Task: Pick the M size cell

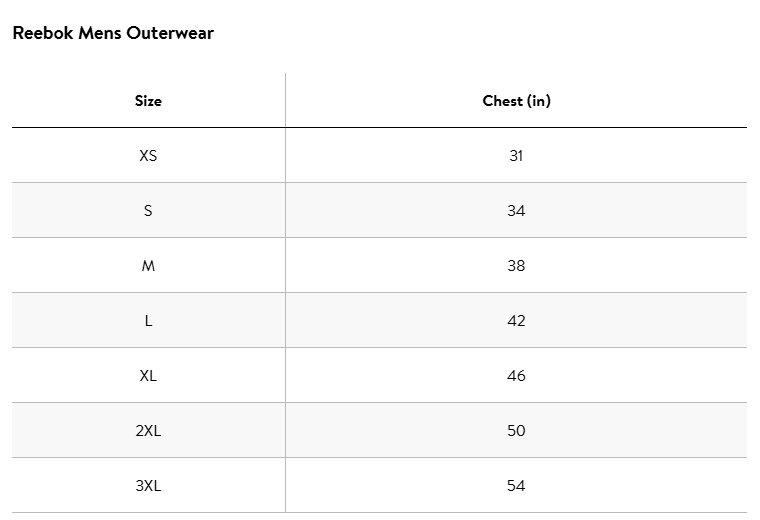Action: click(x=148, y=266)
